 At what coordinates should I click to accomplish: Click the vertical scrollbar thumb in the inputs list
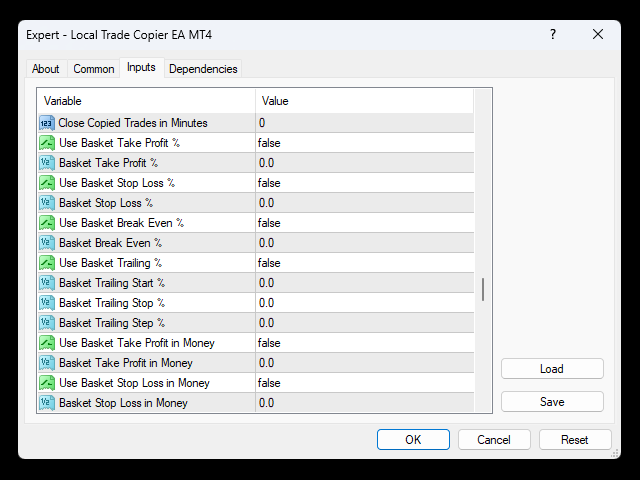pos(483,289)
